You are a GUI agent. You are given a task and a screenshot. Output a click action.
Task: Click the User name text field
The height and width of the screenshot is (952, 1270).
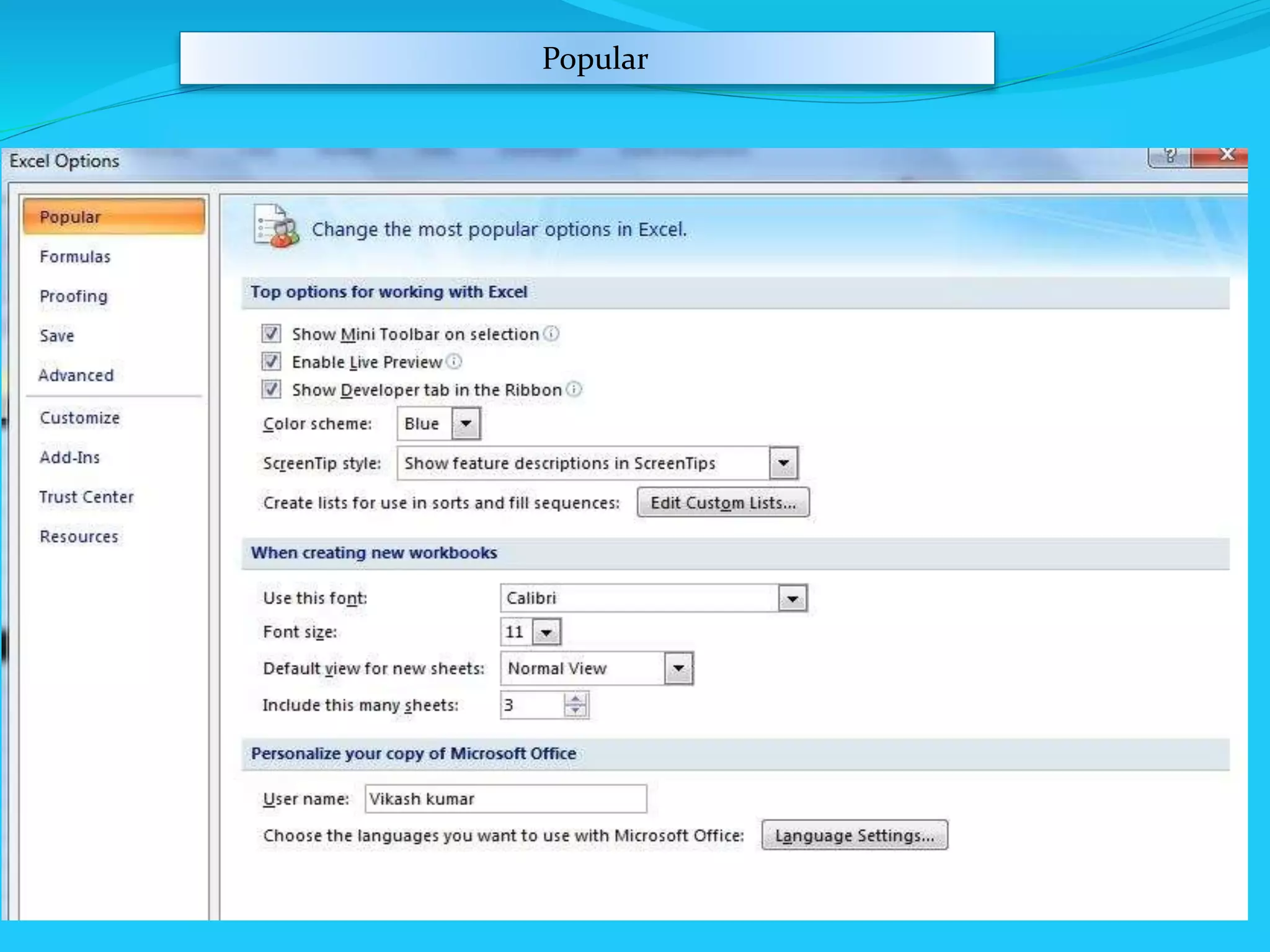(x=505, y=799)
